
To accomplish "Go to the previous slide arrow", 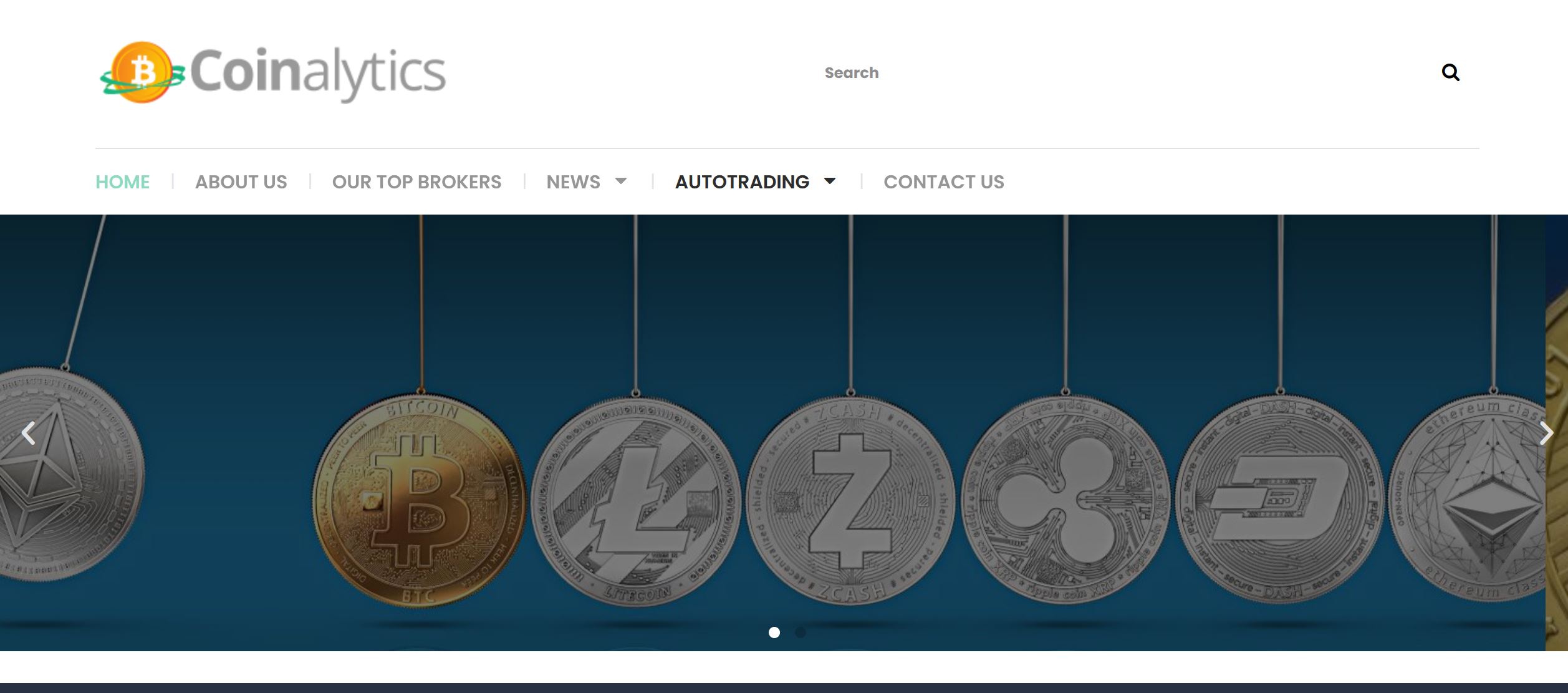I will (x=28, y=433).
